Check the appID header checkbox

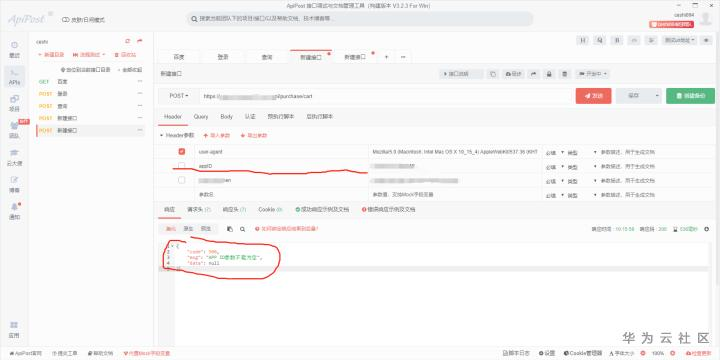pyautogui.click(x=182, y=165)
